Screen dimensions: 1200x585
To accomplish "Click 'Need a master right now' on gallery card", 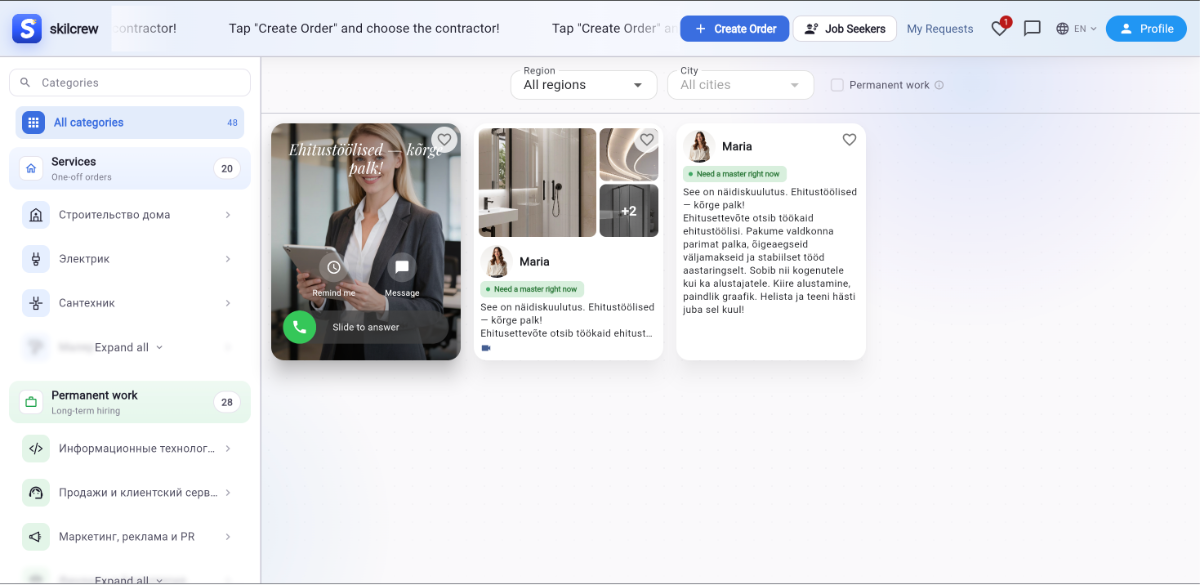I will (x=532, y=289).
